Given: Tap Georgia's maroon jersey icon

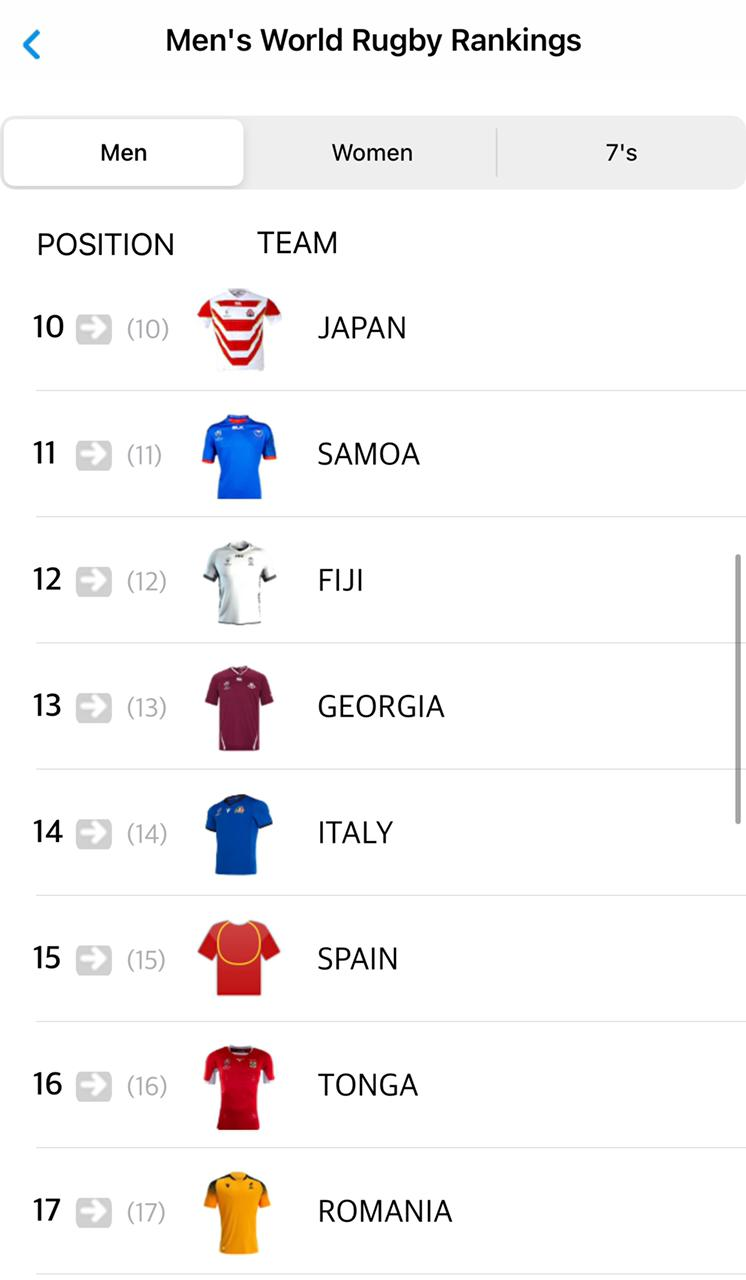Looking at the screenshot, I should tap(238, 708).
